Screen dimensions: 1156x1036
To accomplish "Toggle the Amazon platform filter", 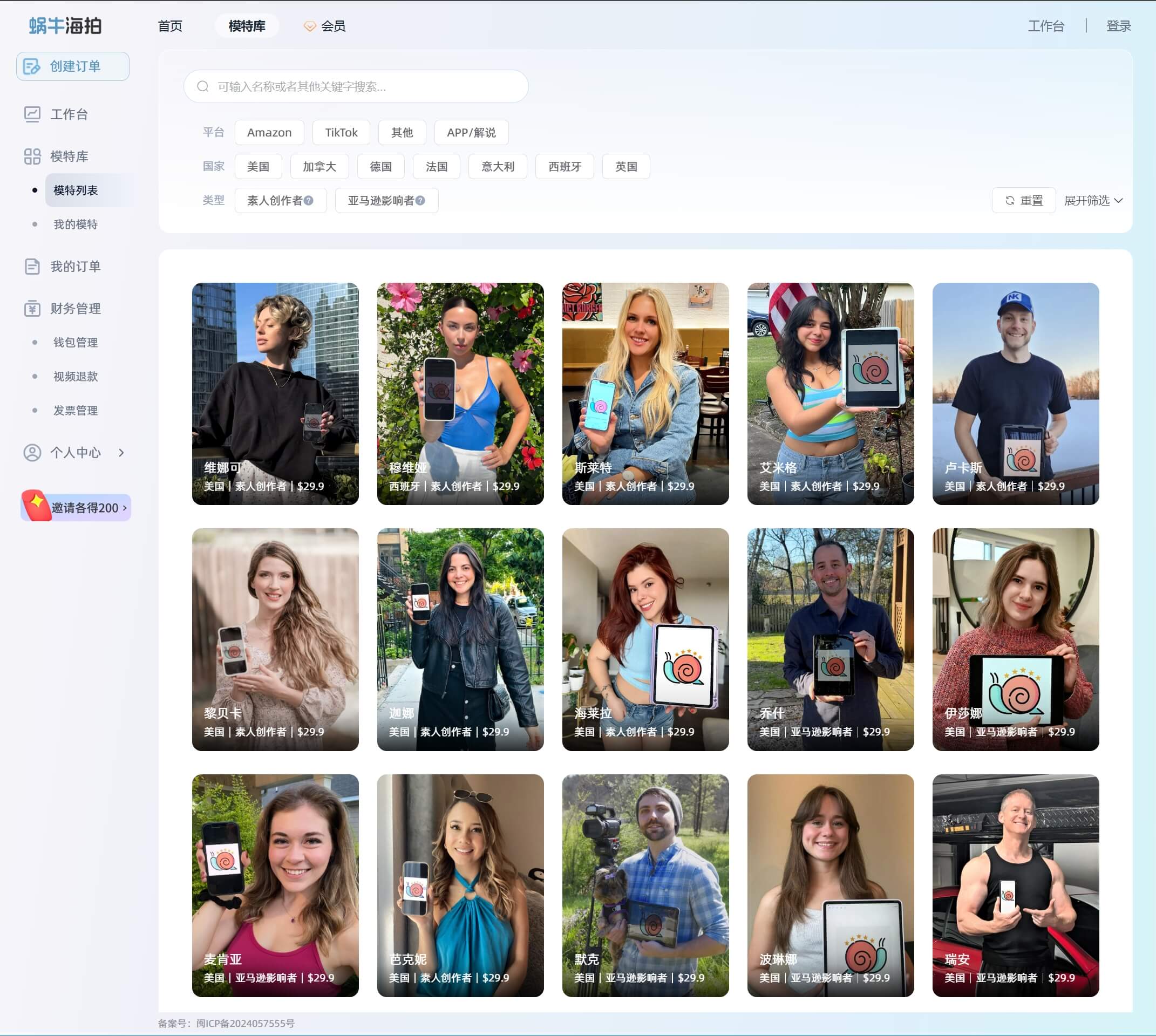I will (269, 133).
